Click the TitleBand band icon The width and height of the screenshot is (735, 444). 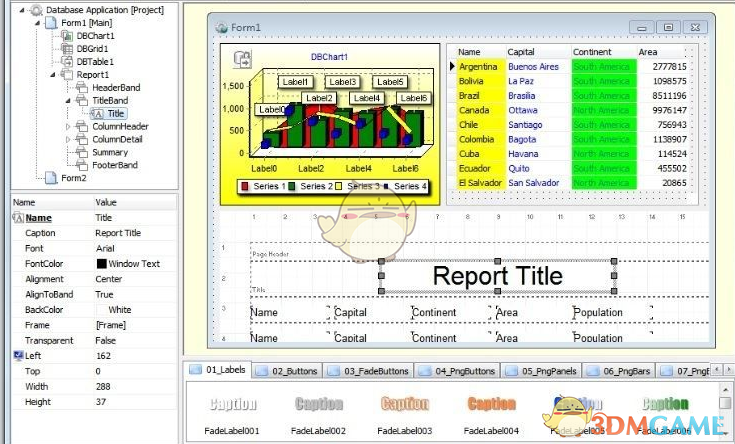82,100
